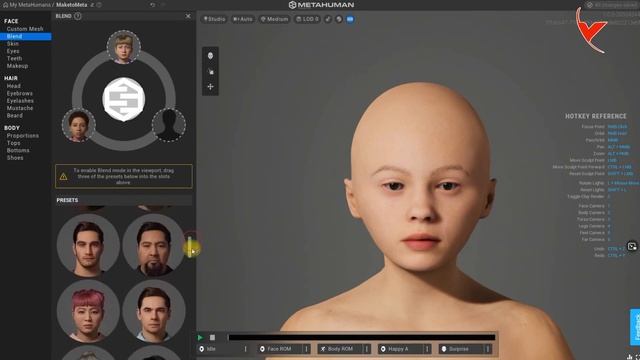Select the Sculpt tool in viewport toolbar

coord(210,71)
